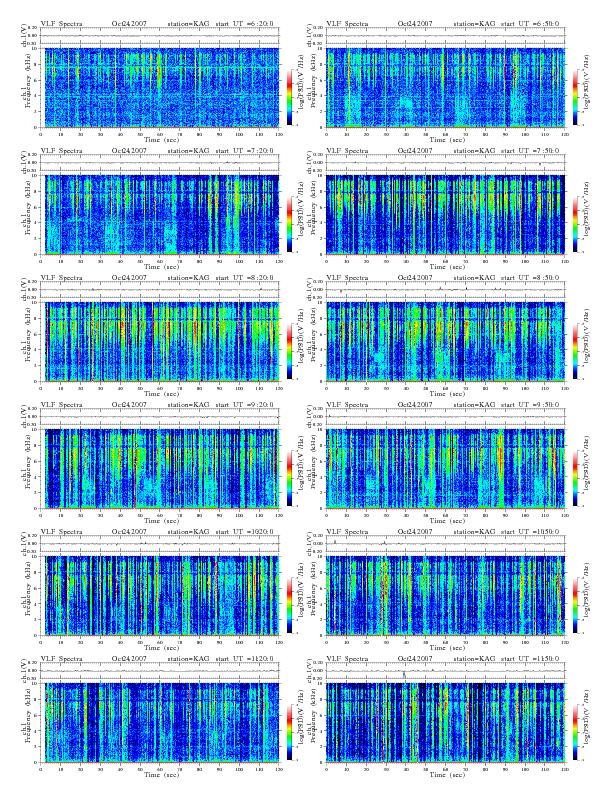Click the PSD color bar of the 11:20:0 panel
This screenshot has height=792, width=612.
289,732
